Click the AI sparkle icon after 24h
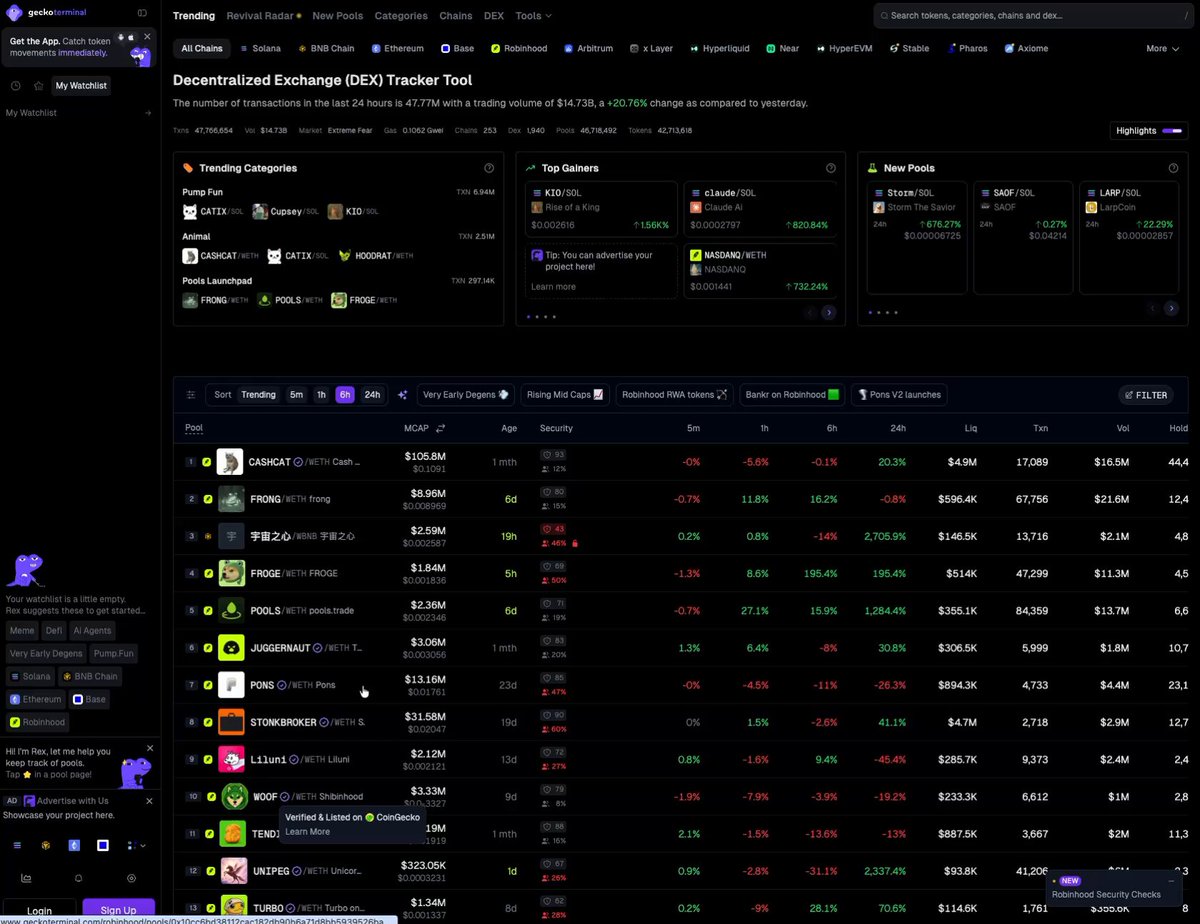The width and height of the screenshot is (1200, 924). (x=402, y=395)
